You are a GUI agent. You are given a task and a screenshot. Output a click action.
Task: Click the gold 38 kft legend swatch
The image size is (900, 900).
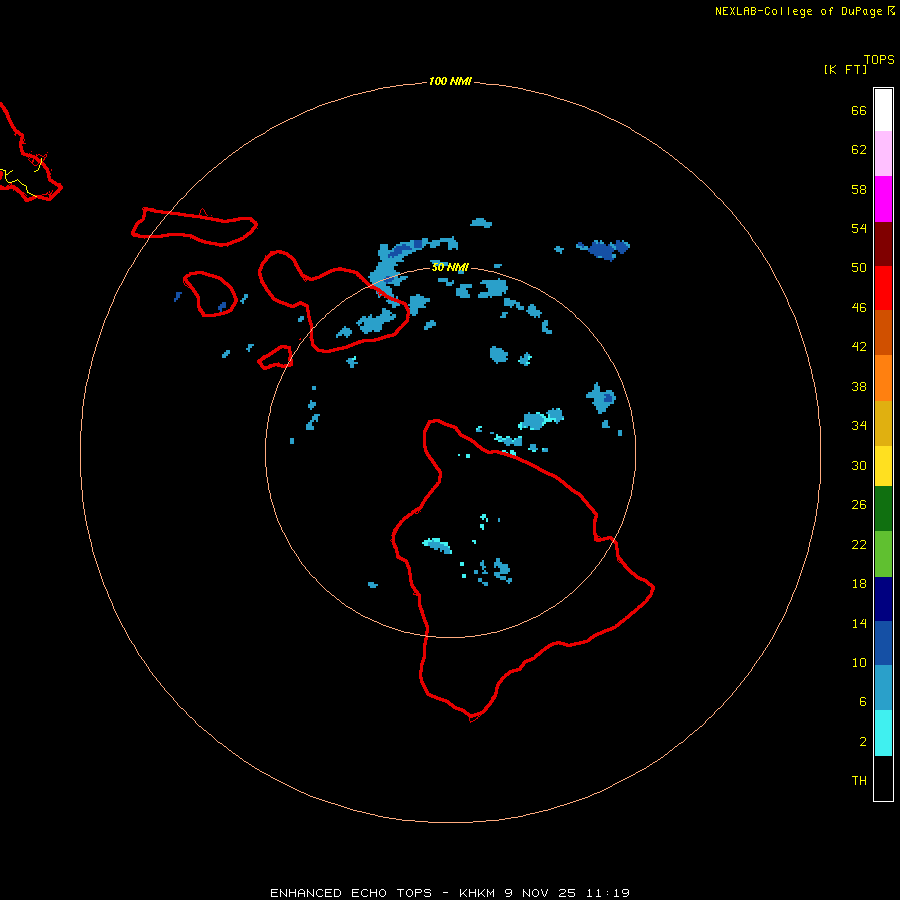coord(883,423)
